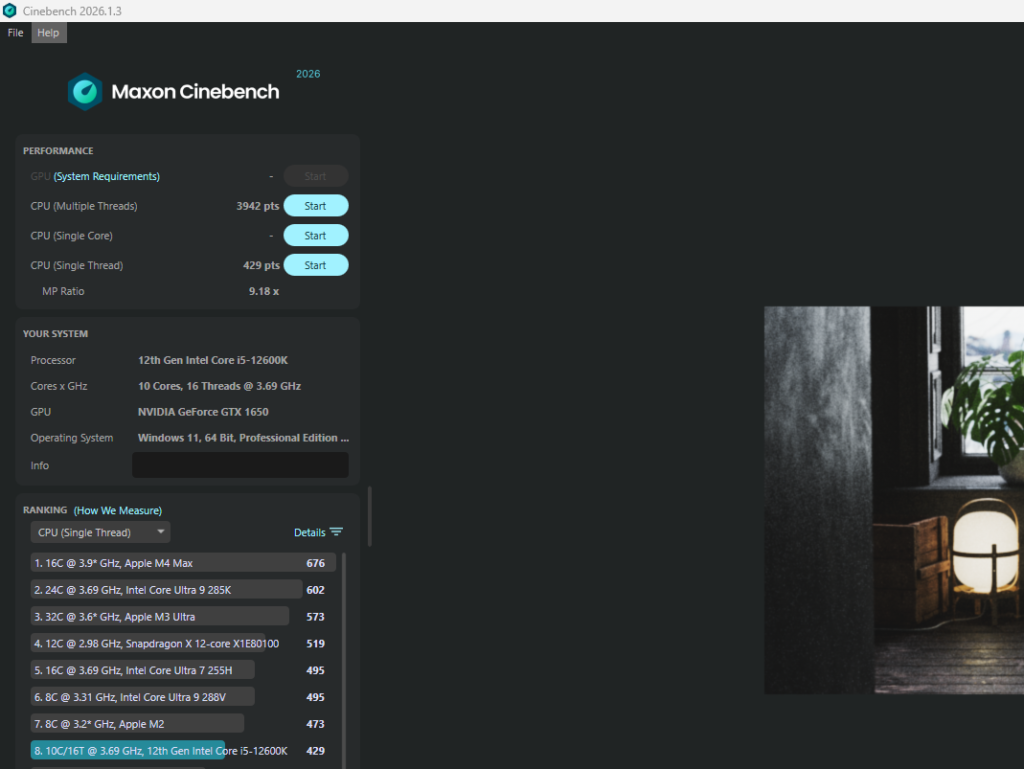
Task: Select Intel Core Ultra 9 288V entry
Action: pos(183,697)
